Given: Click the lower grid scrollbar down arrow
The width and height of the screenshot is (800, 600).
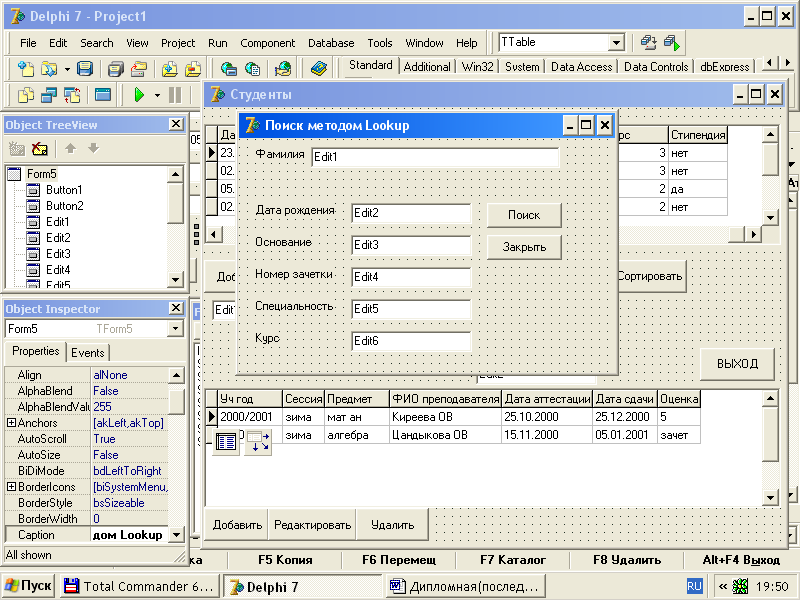Looking at the screenshot, I should point(770,497).
